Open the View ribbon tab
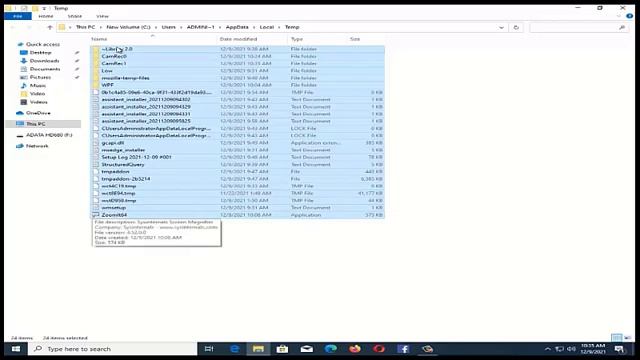 coord(102,16)
